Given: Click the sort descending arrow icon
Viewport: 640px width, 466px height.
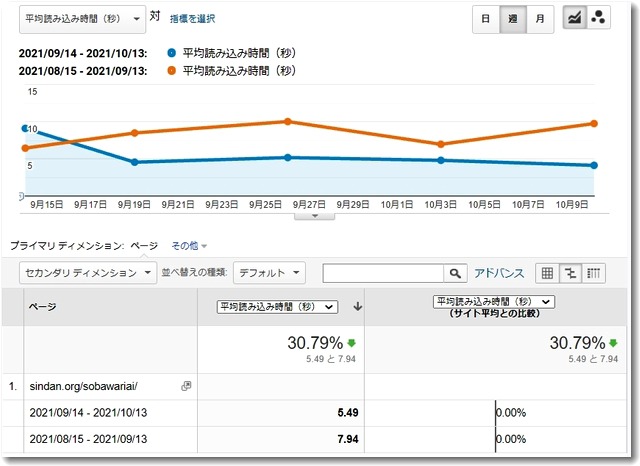Looking at the screenshot, I should (x=358, y=306).
